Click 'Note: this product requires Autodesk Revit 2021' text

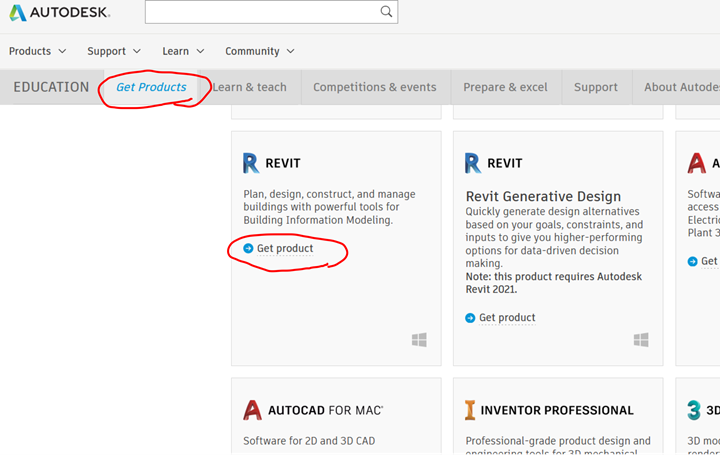click(x=554, y=283)
